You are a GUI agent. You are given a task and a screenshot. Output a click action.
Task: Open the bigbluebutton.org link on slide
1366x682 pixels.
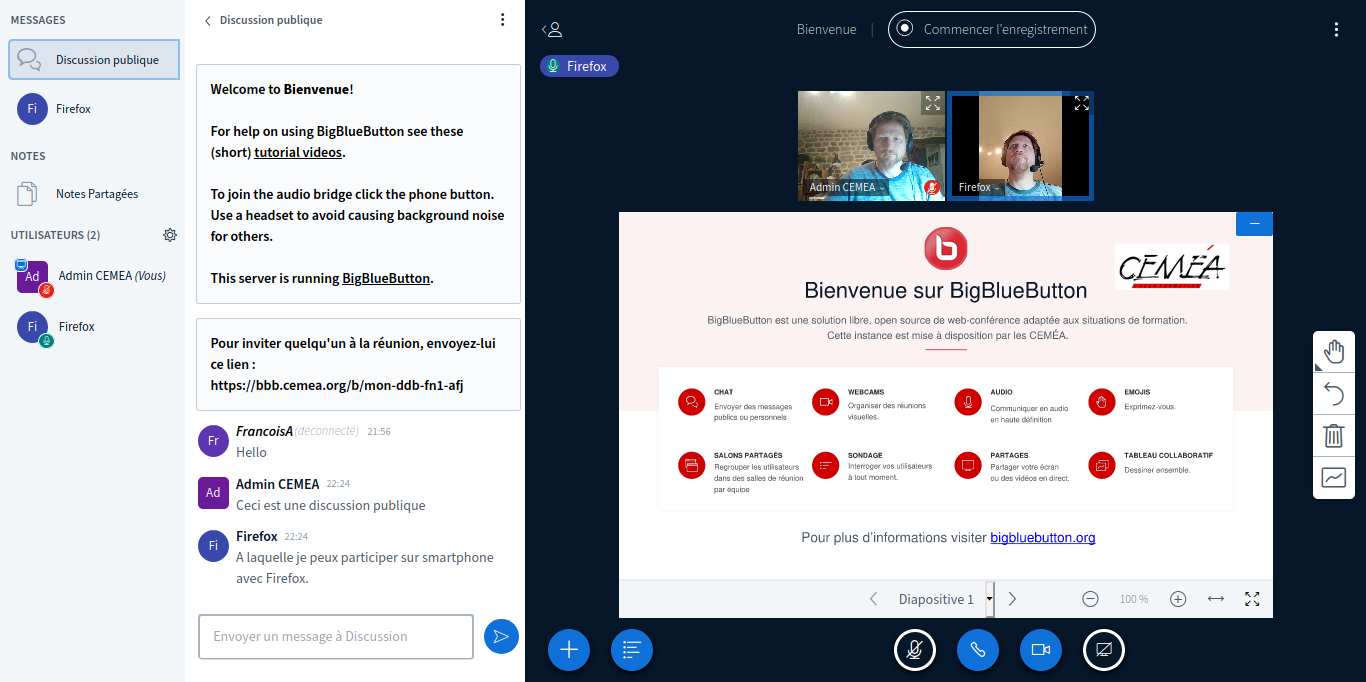tap(1042, 538)
